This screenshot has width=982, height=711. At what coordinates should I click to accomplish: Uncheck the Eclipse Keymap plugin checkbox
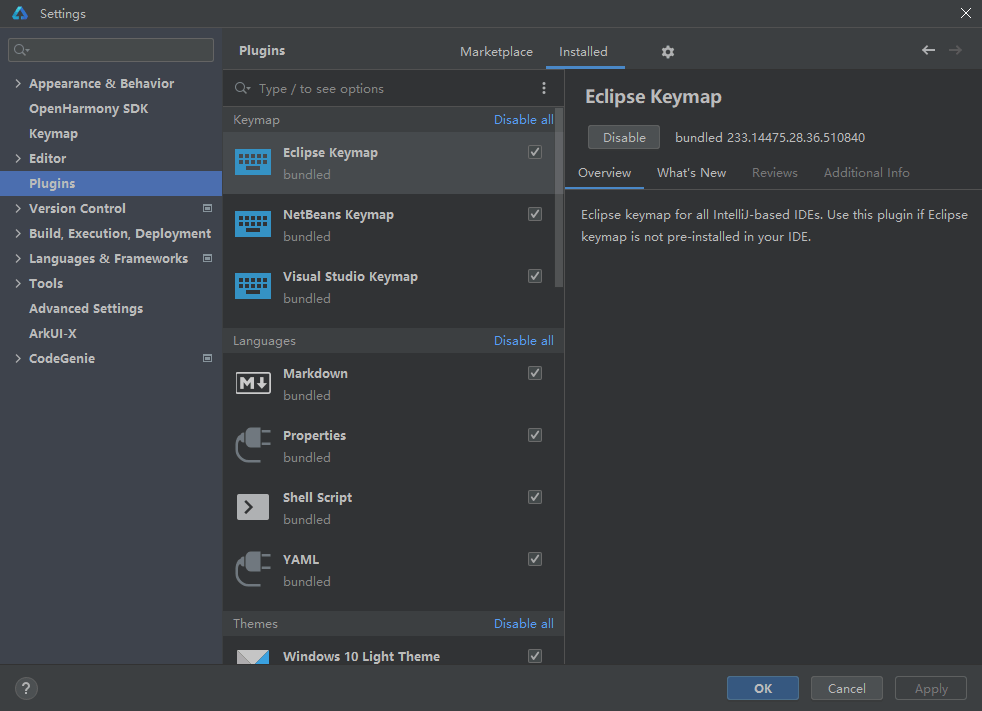[x=535, y=152]
